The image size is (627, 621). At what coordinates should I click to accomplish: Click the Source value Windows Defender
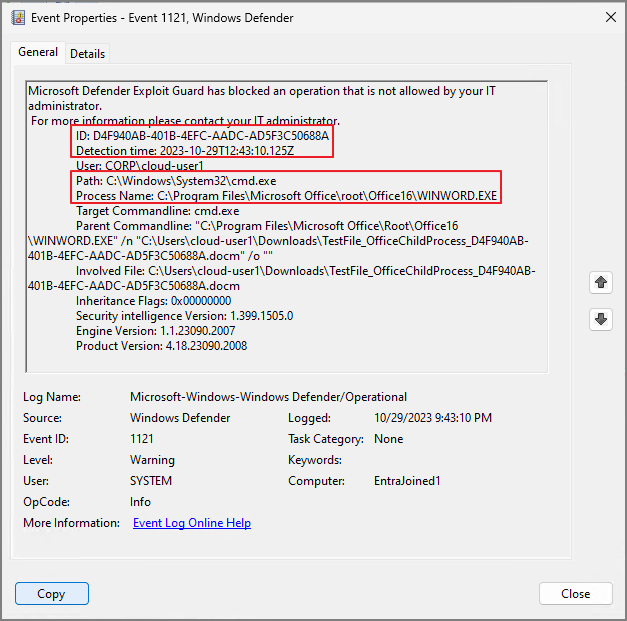pyautogui.click(x=180, y=418)
